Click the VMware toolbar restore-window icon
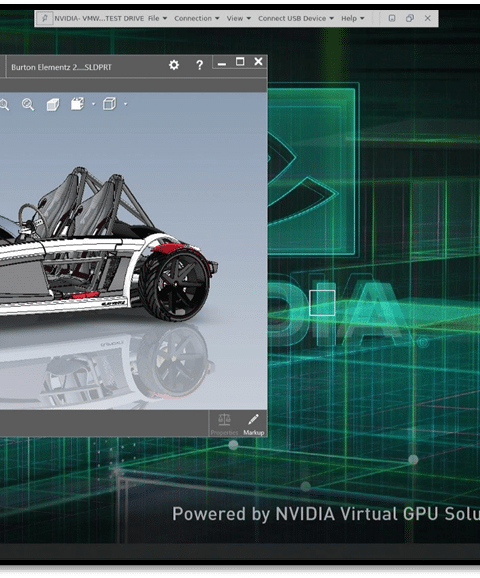 410,18
